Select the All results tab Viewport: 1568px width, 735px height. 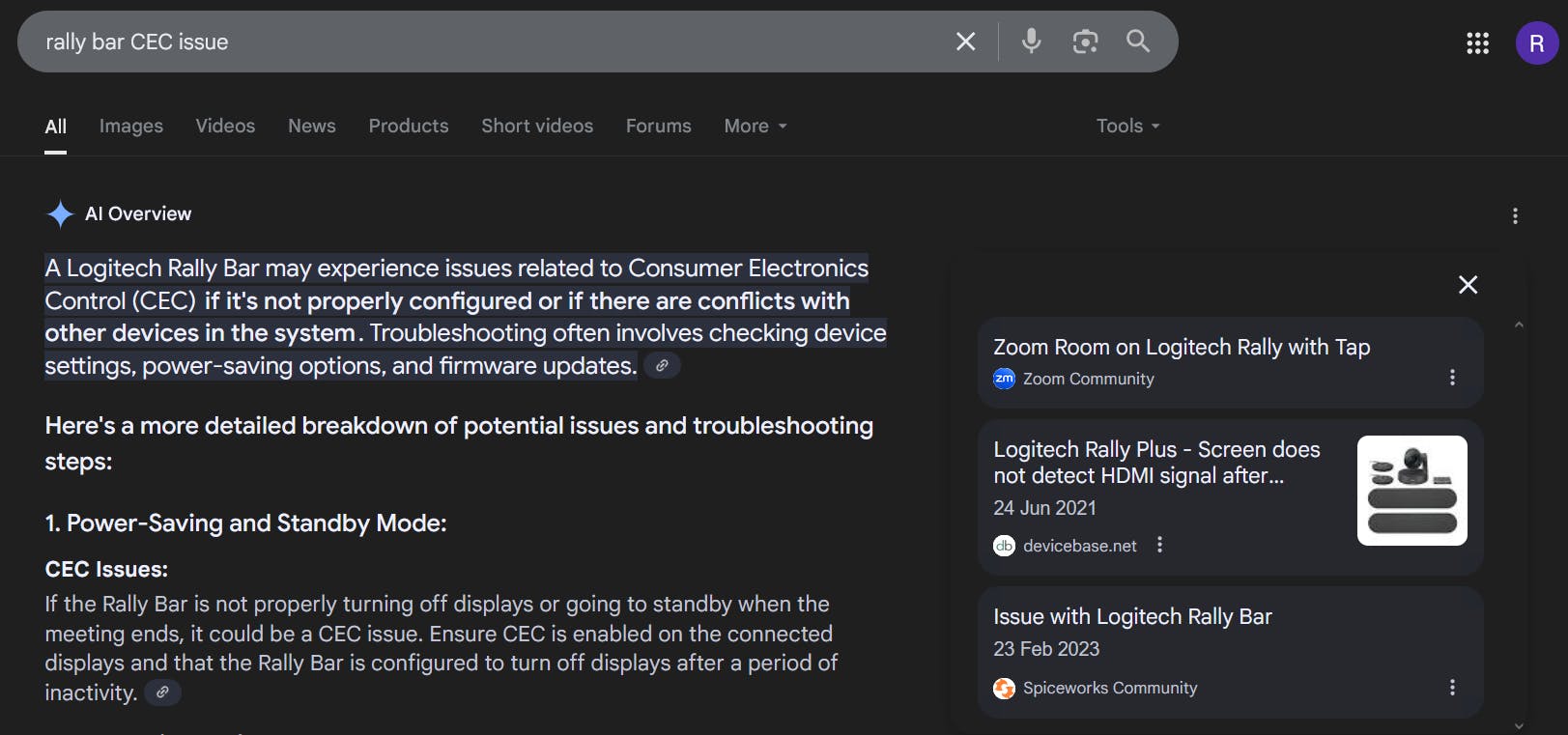coord(56,127)
